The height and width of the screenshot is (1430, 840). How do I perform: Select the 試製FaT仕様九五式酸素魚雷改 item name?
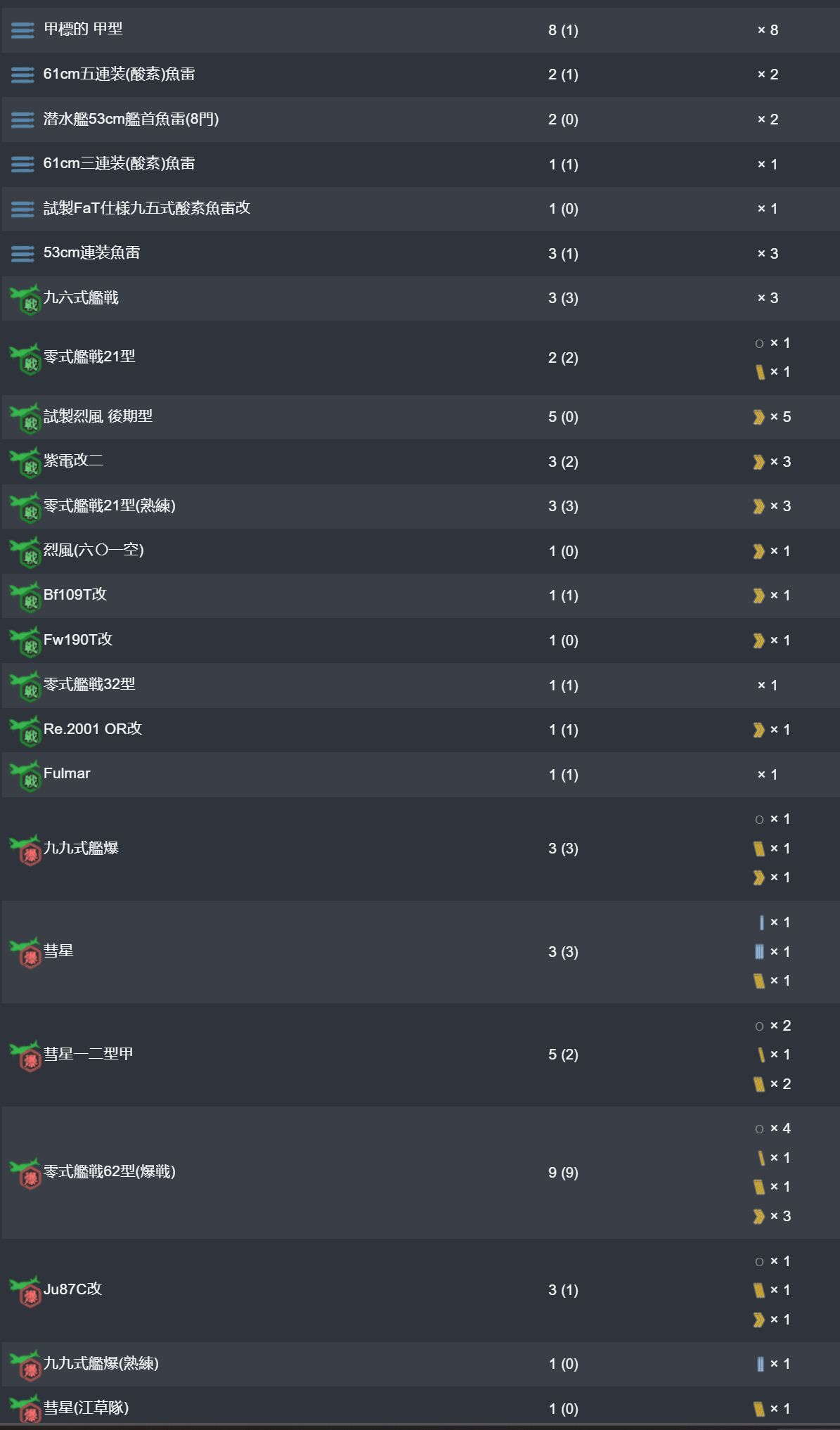[x=147, y=208]
